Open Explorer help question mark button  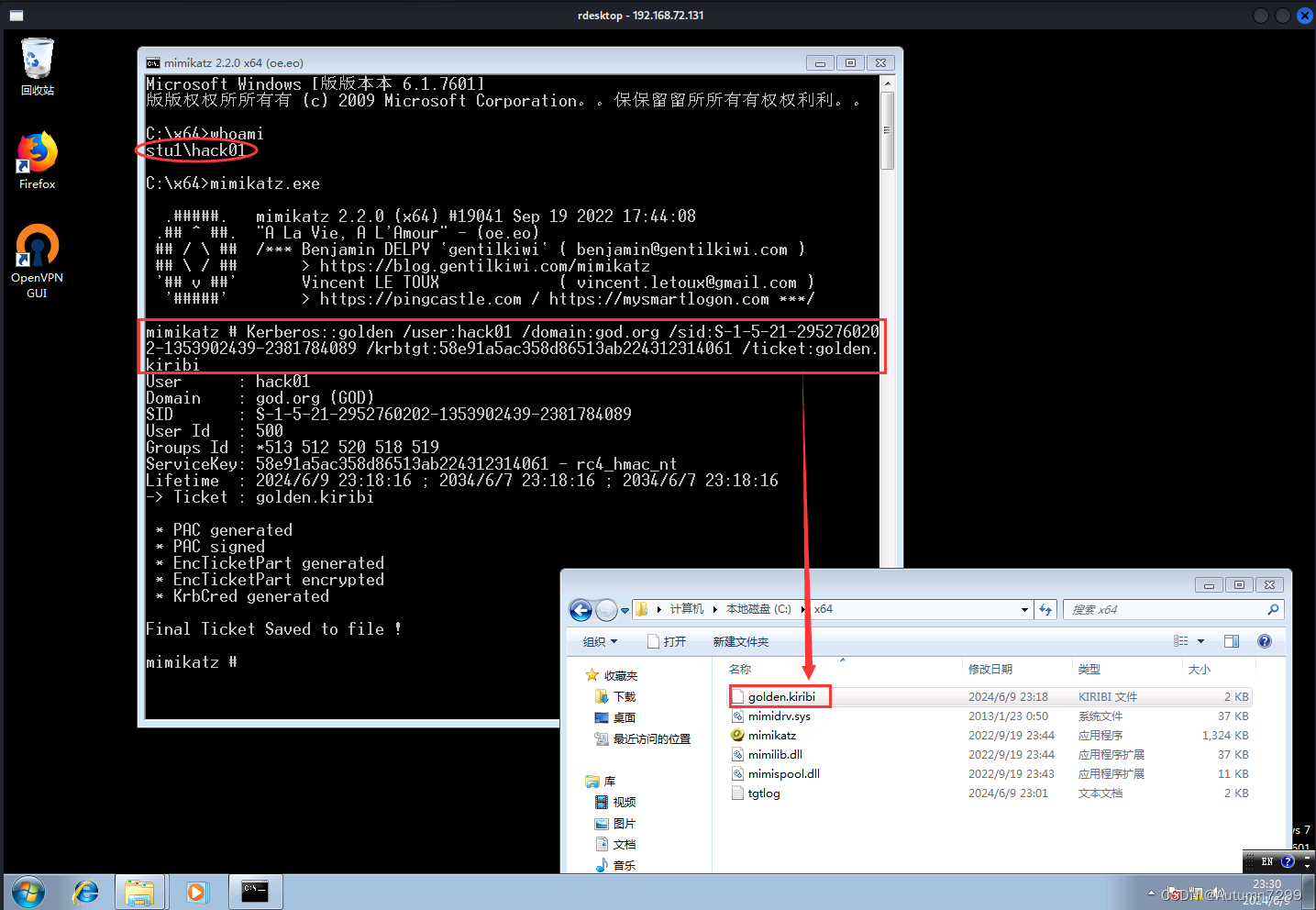pos(1265,641)
